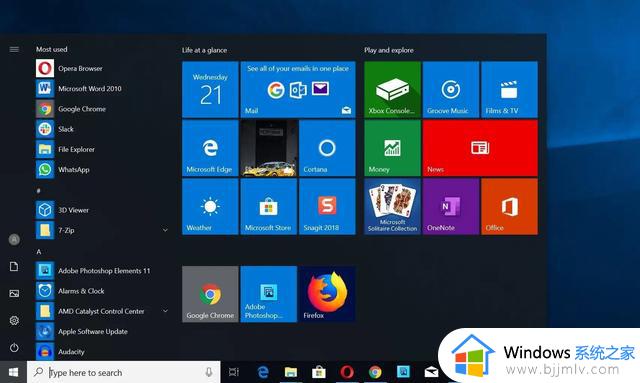Expand the Start menu hamburger button
Screen dimensions: 640x383
14,49
